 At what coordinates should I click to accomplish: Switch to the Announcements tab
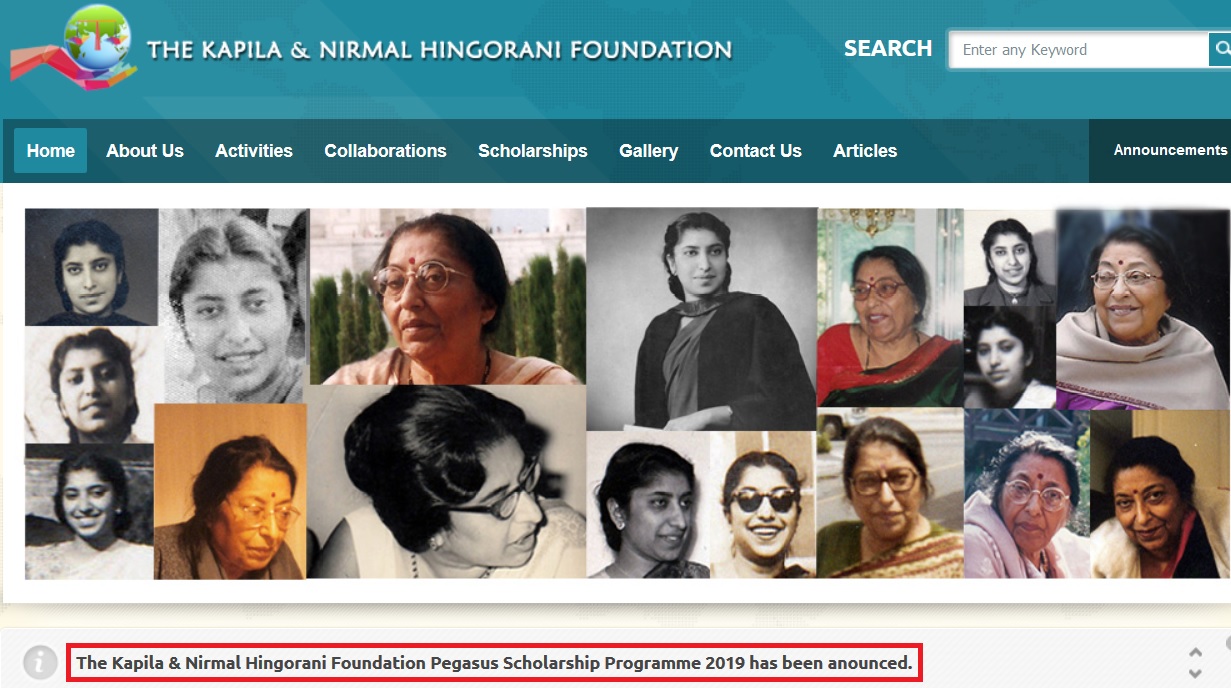coord(1169,150)
